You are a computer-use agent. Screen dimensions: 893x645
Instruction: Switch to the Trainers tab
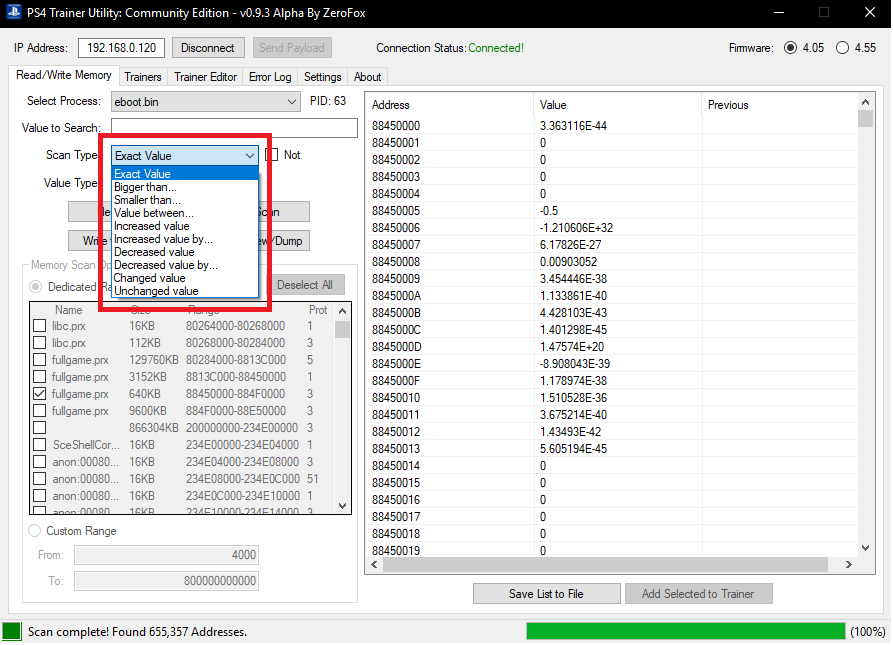pyautogui.click(x=143, y=77)
